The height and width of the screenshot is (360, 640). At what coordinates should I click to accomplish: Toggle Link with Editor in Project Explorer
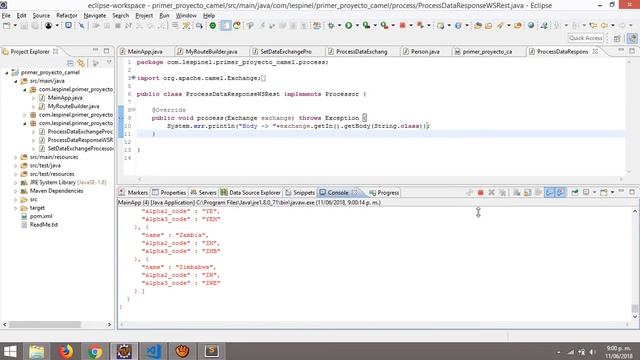pos(81,63)
